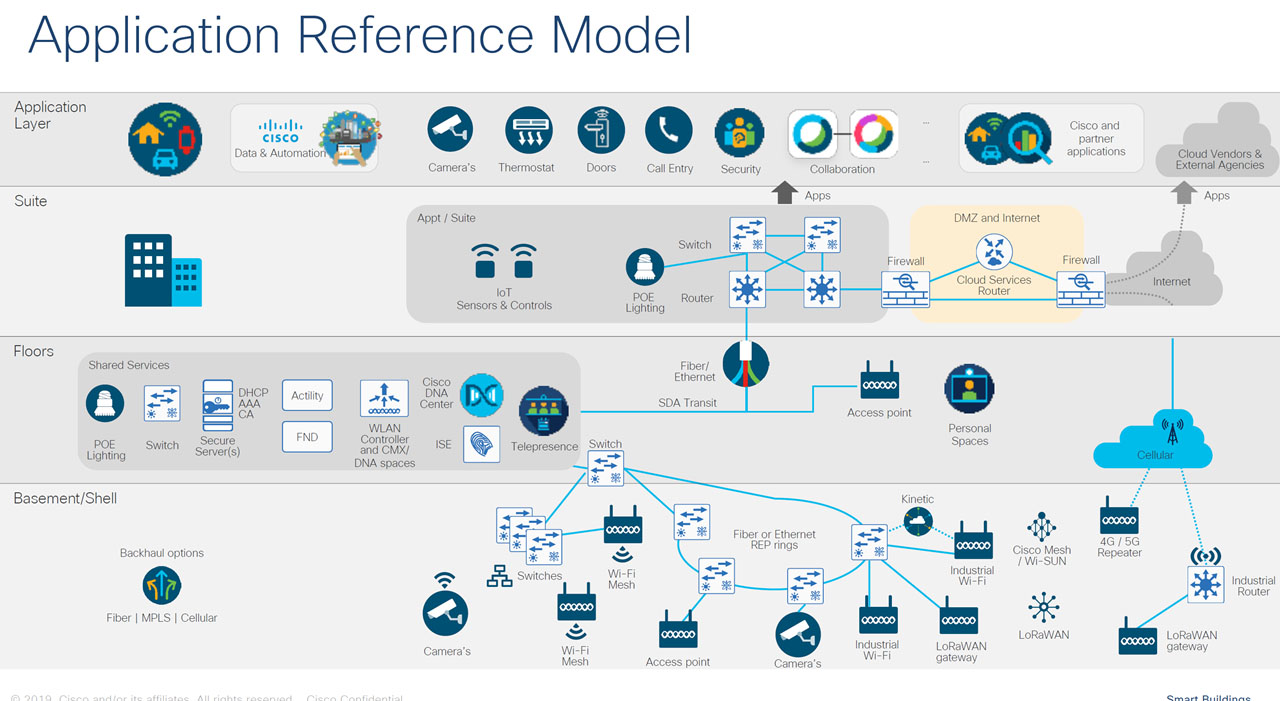Image resolution: width=1280 pixels, height=701 pixels.
Task: Switch to the Suite layer section
Action: [x=30, y=201]
